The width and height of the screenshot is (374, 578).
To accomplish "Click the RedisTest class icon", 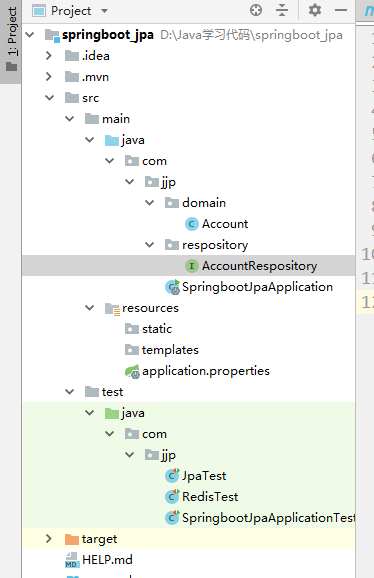I will coord(172,497).
